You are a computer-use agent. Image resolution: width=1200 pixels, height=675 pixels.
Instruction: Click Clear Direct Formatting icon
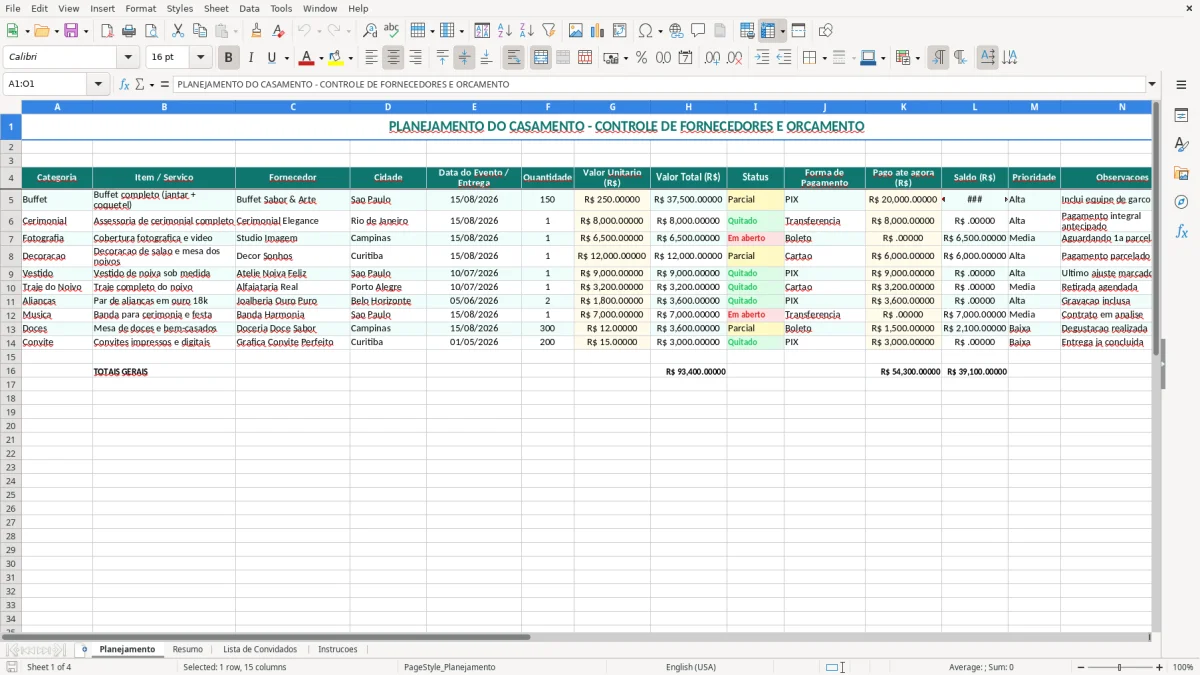pyautogui.click(x=279, y=31)
